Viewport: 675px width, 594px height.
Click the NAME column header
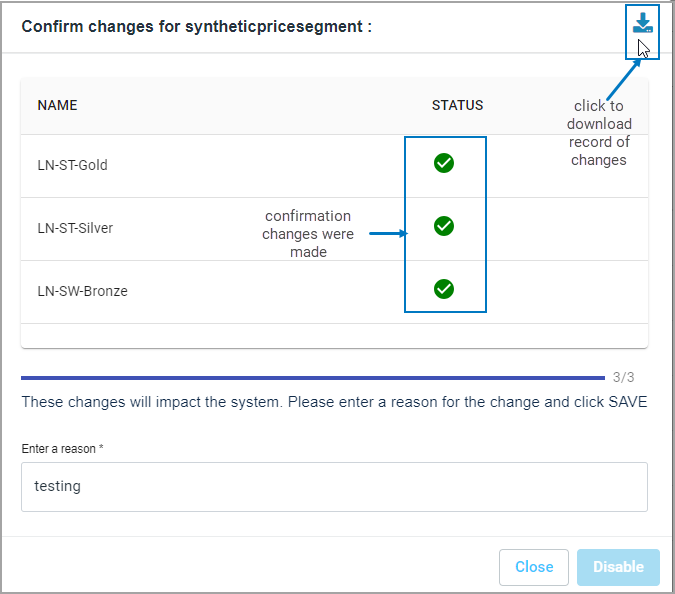pos(57,105)
